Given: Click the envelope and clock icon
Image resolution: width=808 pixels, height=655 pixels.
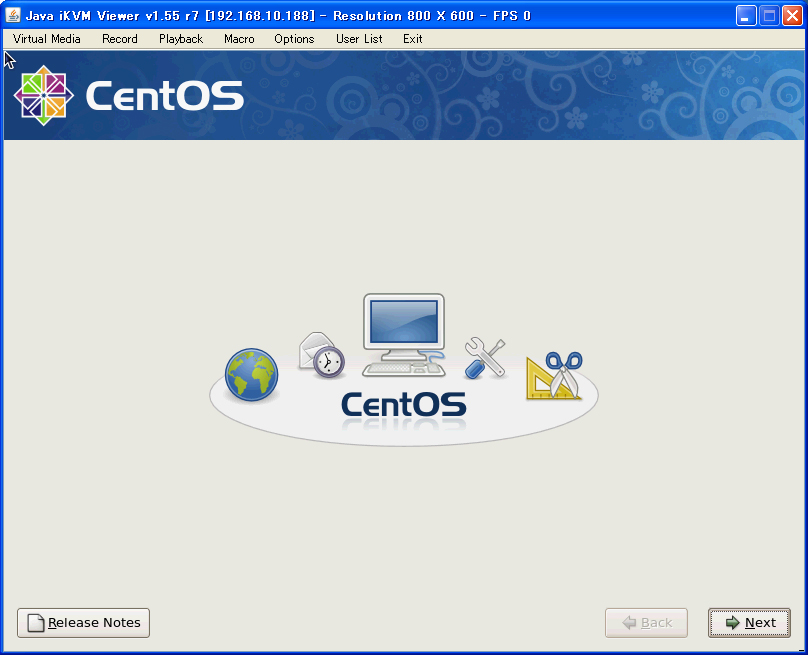Looking at the screenshot, I should (322, 355).
